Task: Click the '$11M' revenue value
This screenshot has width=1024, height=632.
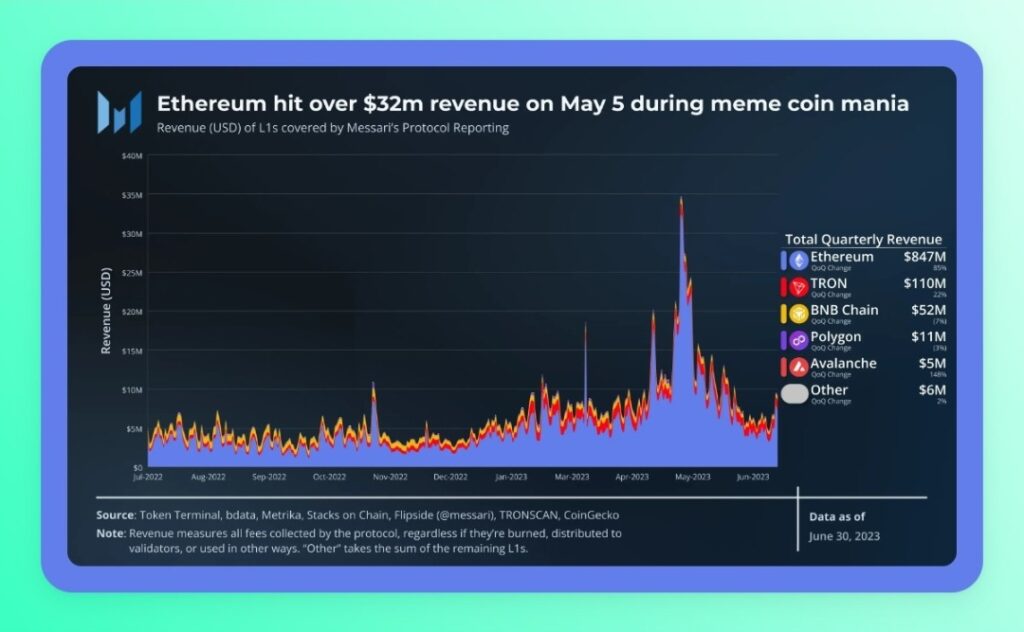Action: click(929, 337)
